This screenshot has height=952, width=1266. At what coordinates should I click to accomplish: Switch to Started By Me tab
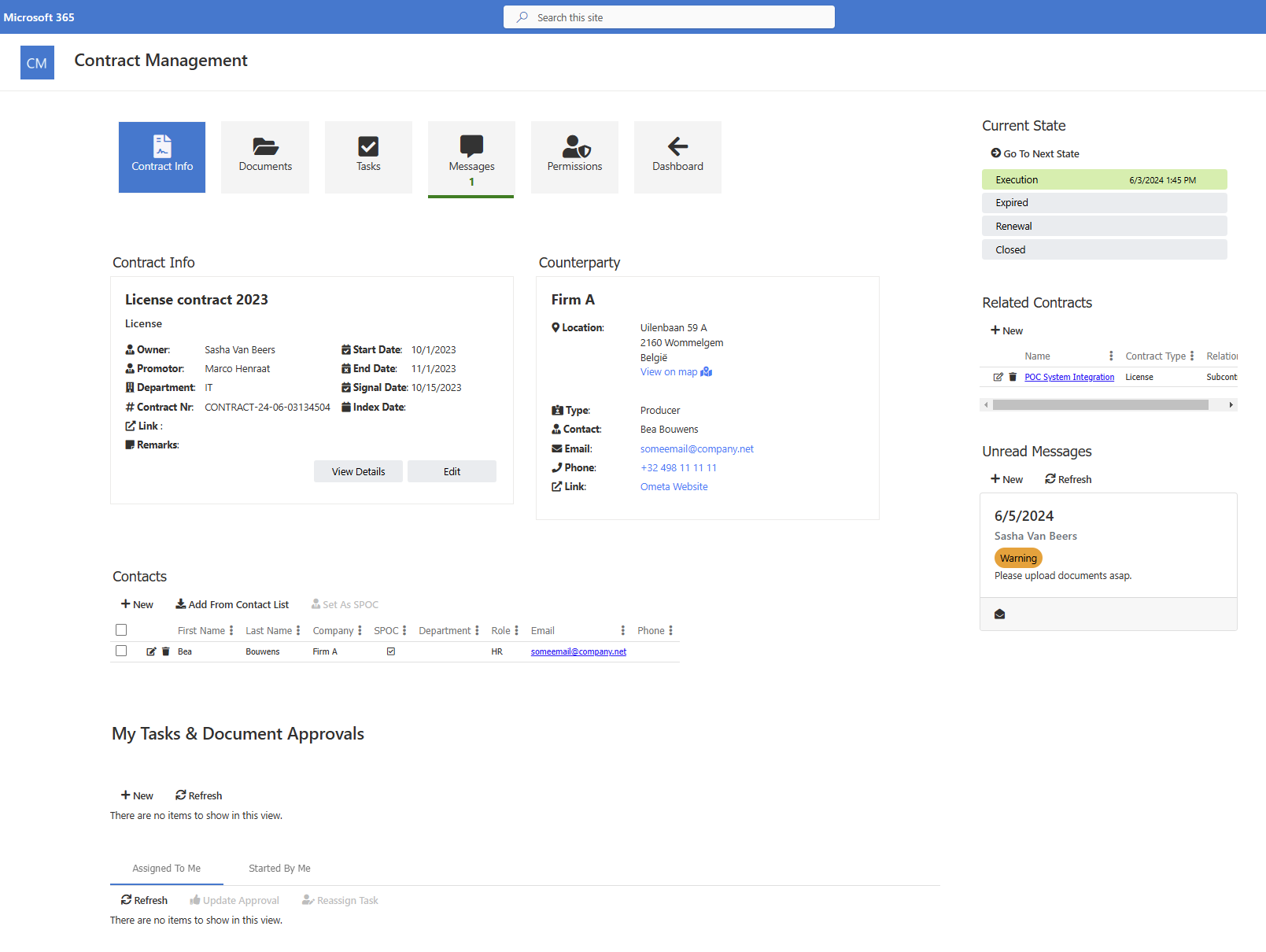pyautogui.click(x=279, y=869)
